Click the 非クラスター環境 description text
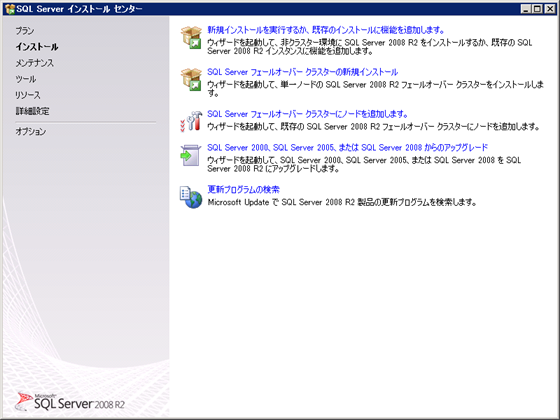 (370, 47)
